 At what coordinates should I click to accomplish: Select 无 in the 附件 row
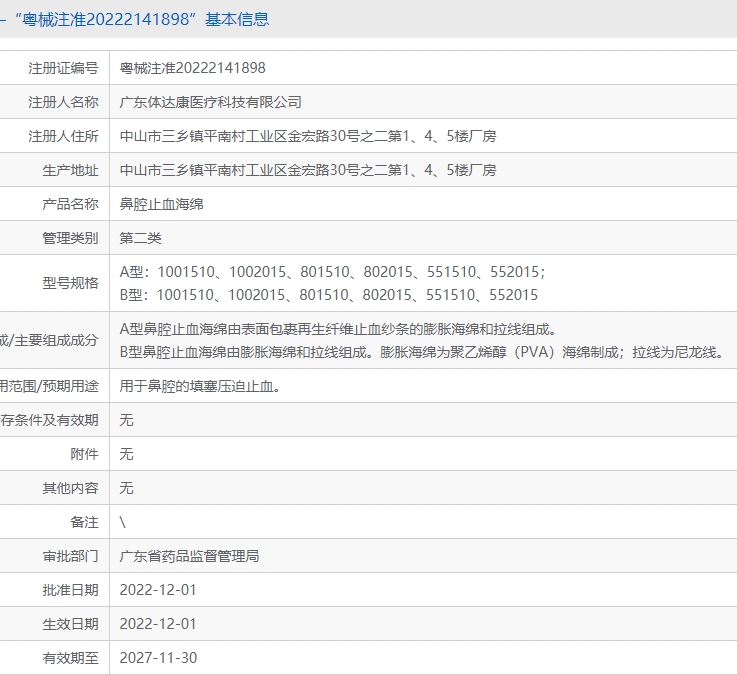click(x=126, y=454)
